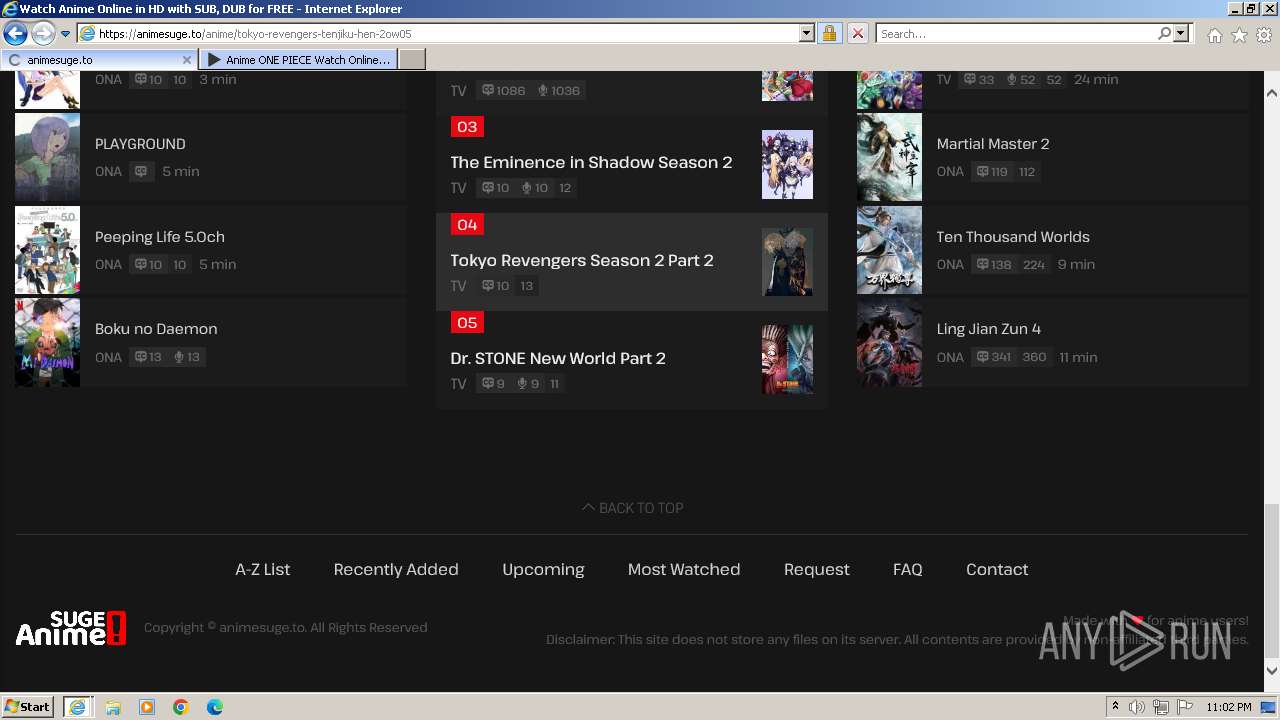
Task: Open Tokyo Revengers Season 2 Part 2
Action: pyautogui.click(x=582, y=260)
